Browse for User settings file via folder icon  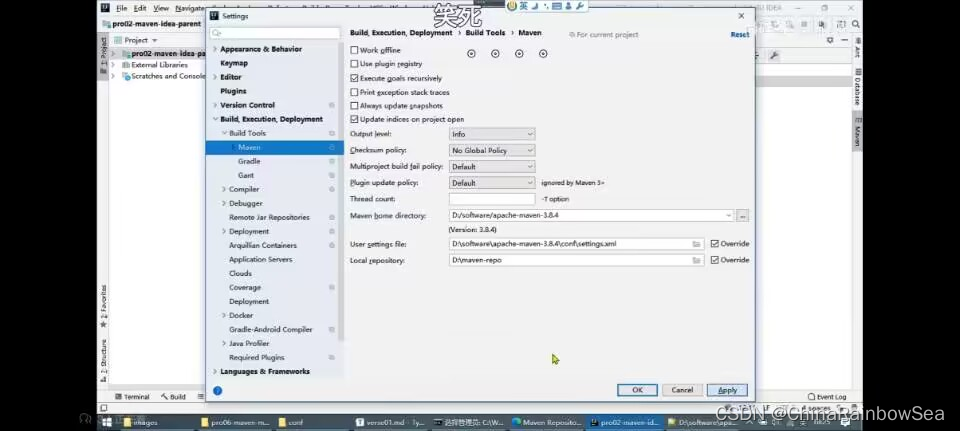coord(696,244)
